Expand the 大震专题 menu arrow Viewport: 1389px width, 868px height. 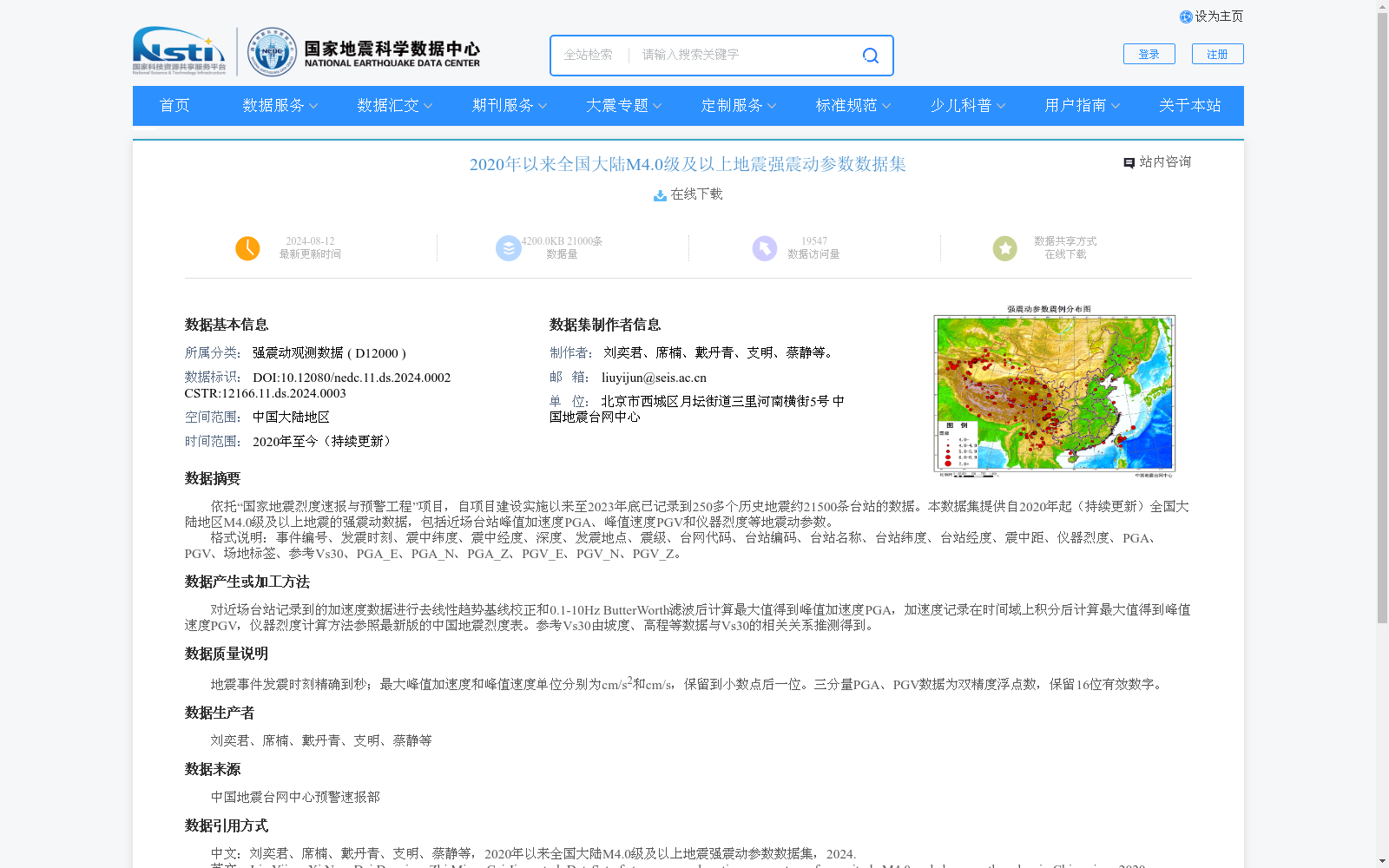(657, 106)
